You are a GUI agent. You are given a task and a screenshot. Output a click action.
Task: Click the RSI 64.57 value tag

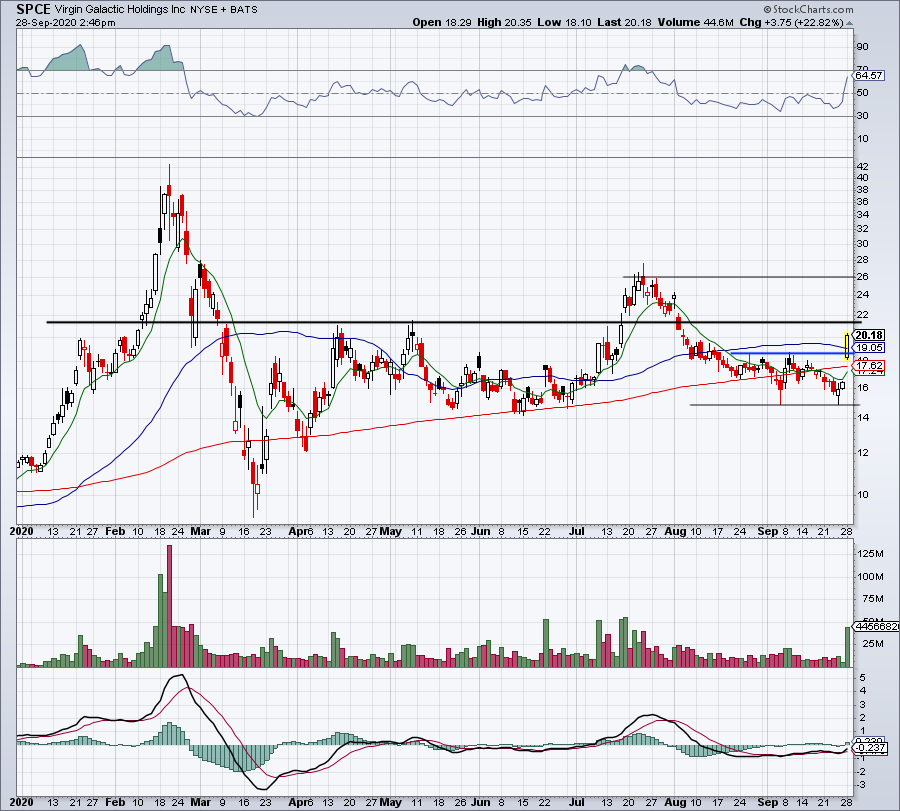[x=868, y=76]
